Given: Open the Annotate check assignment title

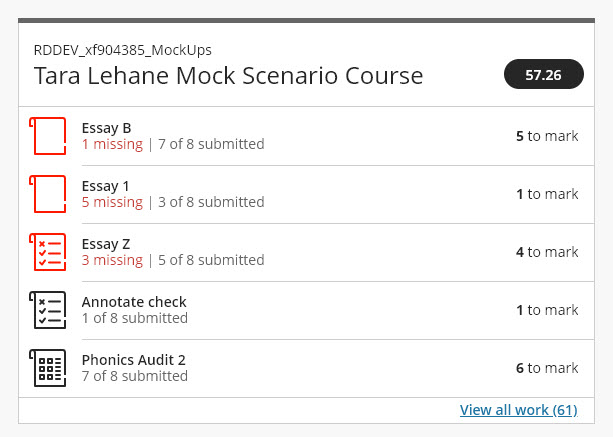Looking at the screenshot, I should 134,301.
